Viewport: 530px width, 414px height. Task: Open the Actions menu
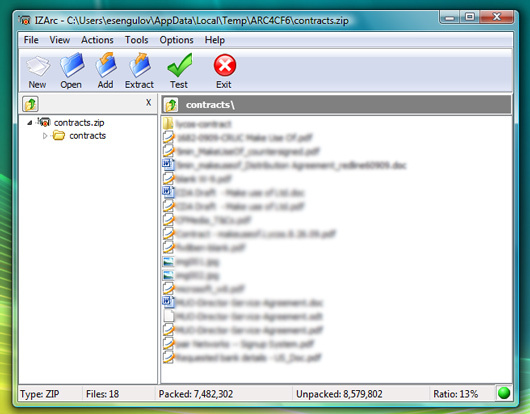click(97, 40)
